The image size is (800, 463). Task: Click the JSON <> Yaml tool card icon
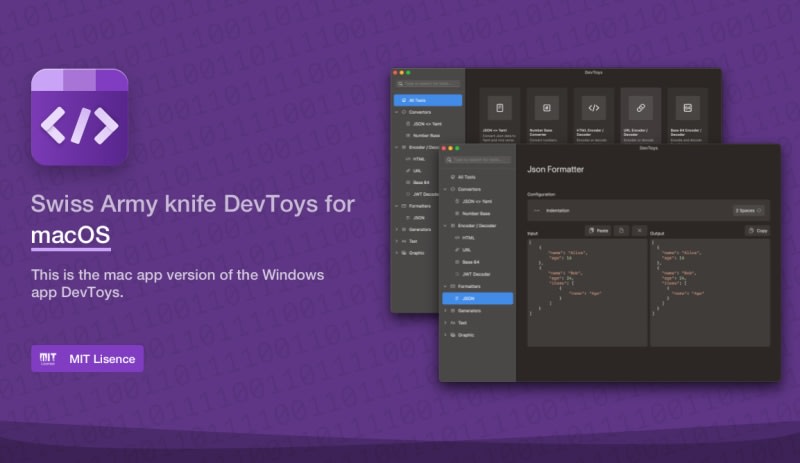tap(500, 107)
